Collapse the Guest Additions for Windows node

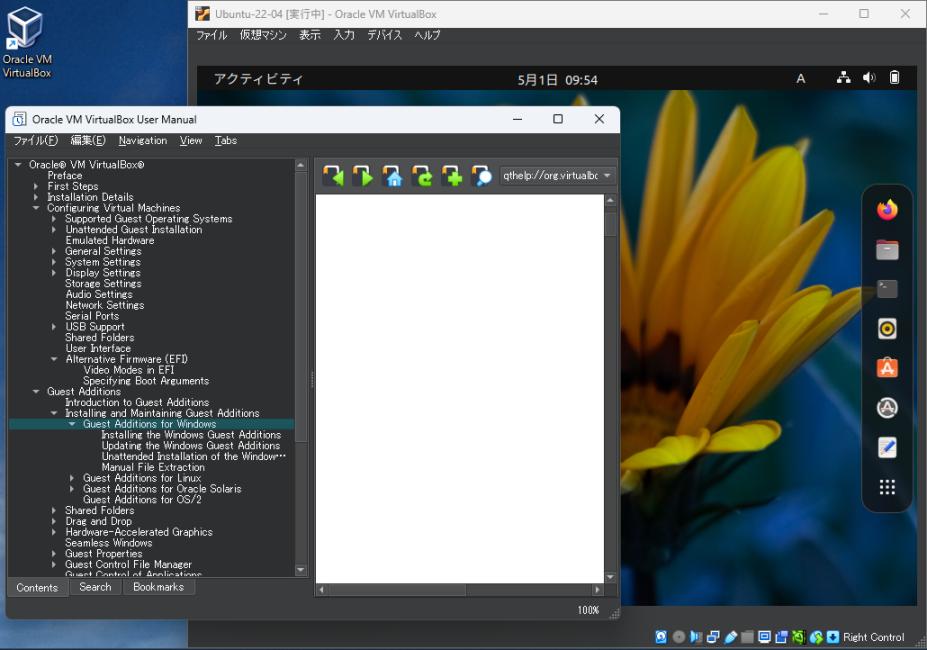pos(72,424)
